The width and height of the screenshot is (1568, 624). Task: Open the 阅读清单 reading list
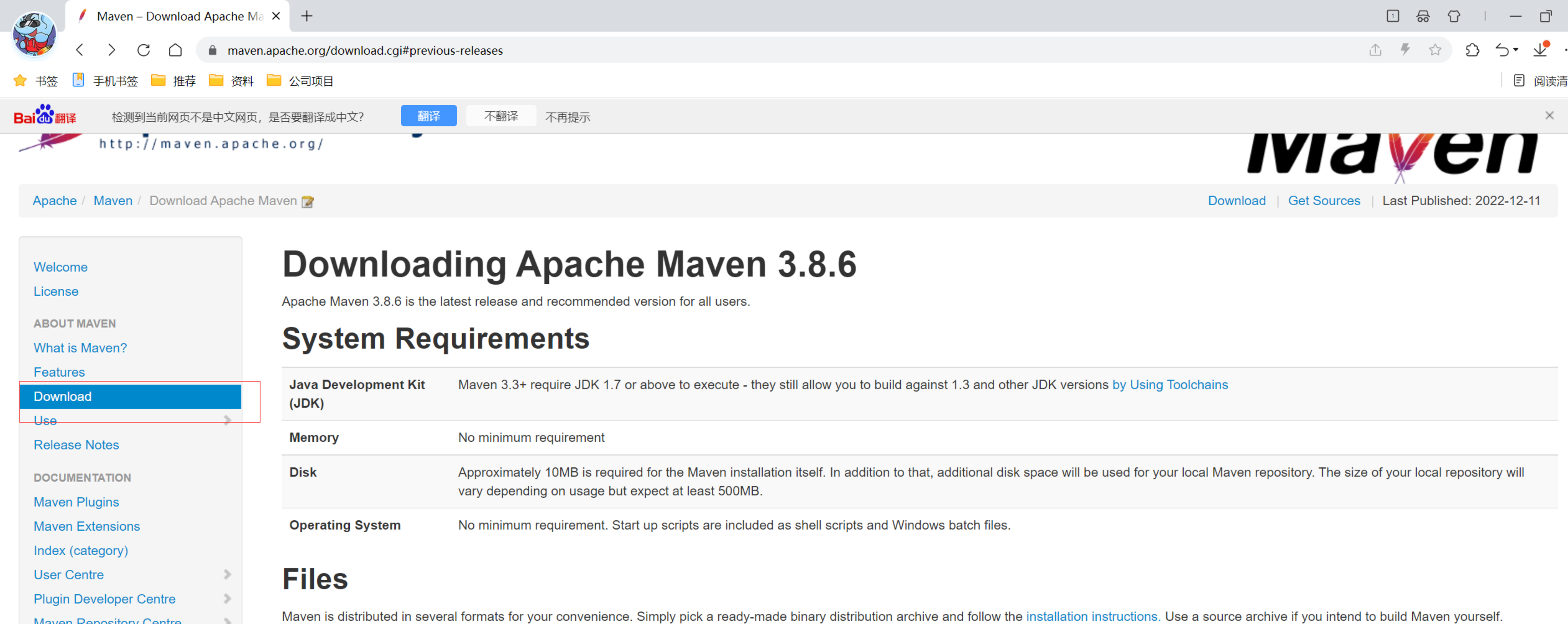point(1541,80)
